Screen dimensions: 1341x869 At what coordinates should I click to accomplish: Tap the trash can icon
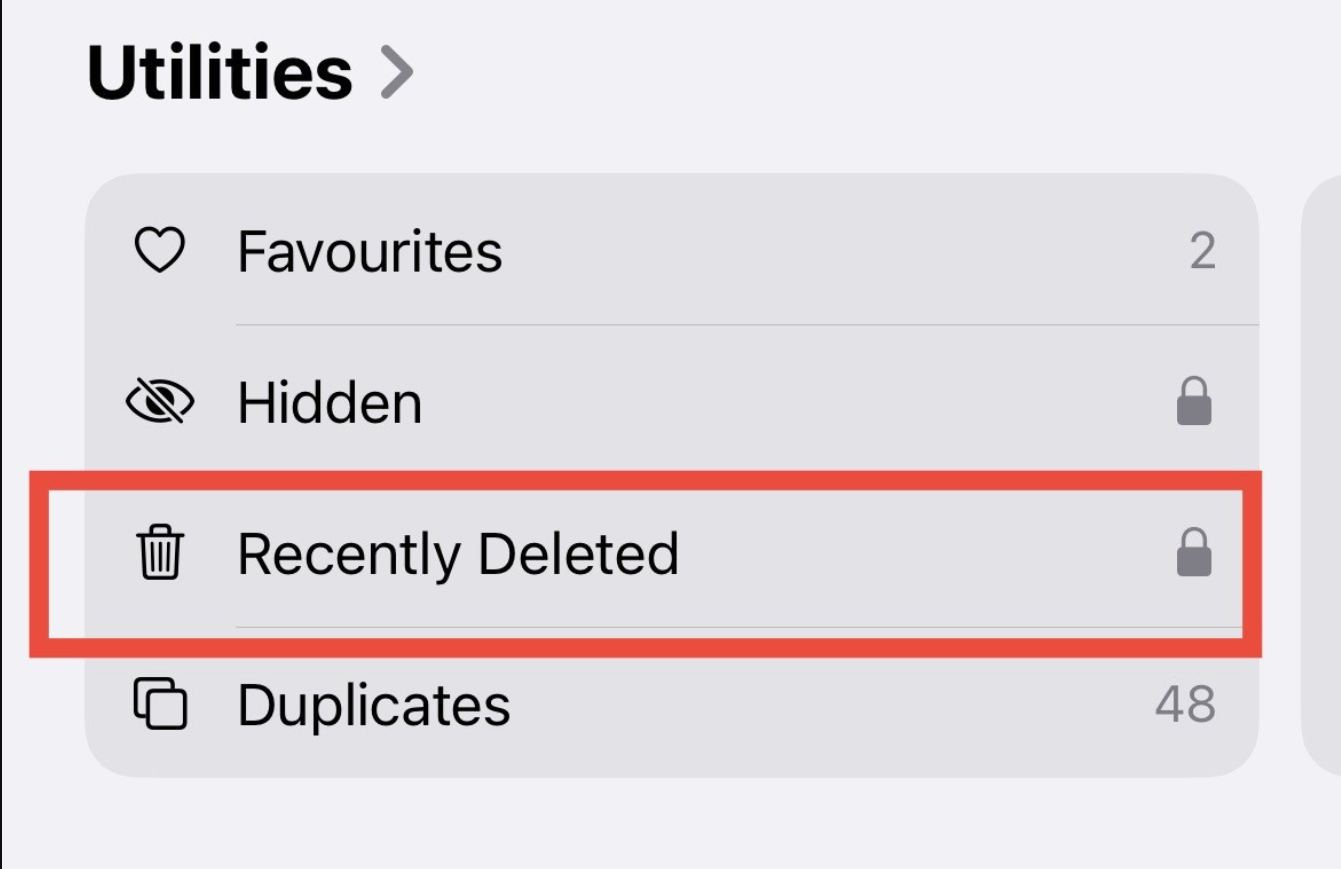(160, 553)
